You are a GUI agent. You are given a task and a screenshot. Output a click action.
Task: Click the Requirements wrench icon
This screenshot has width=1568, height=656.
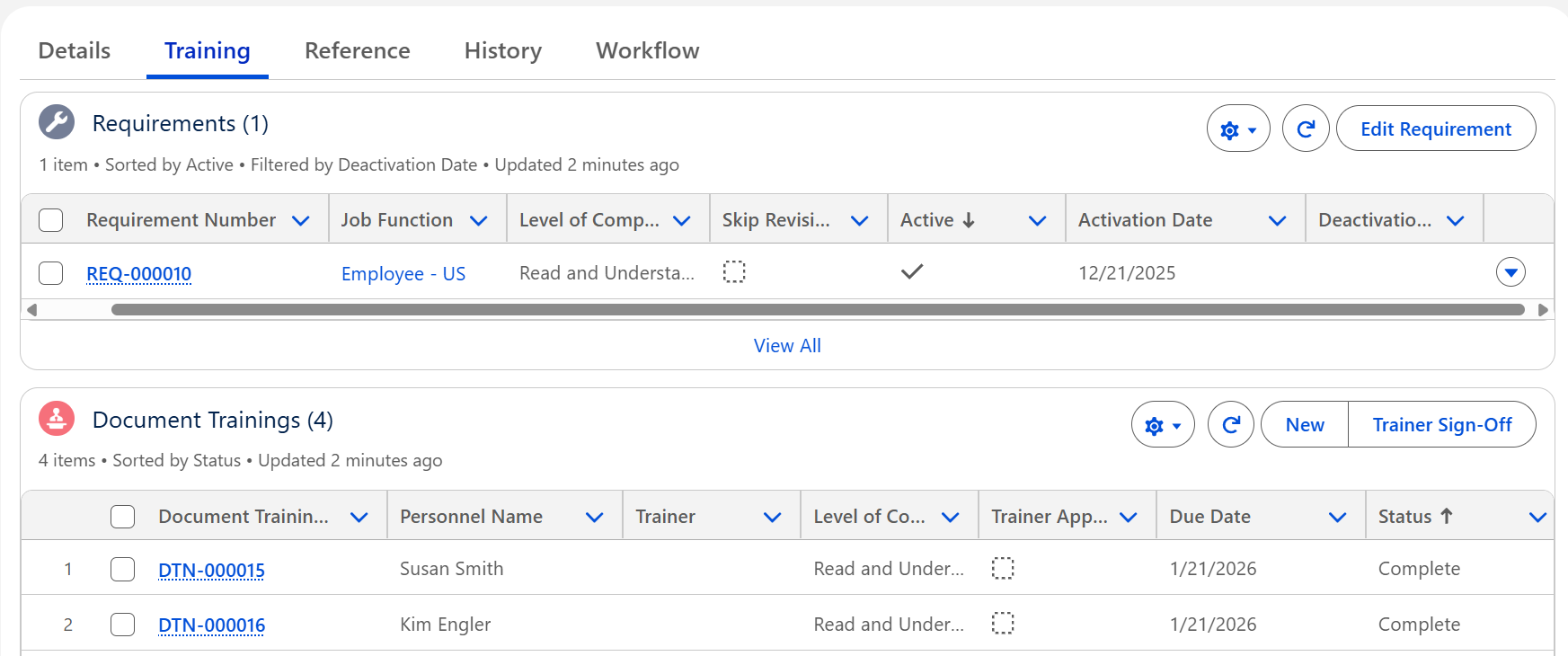click(57, 122)
